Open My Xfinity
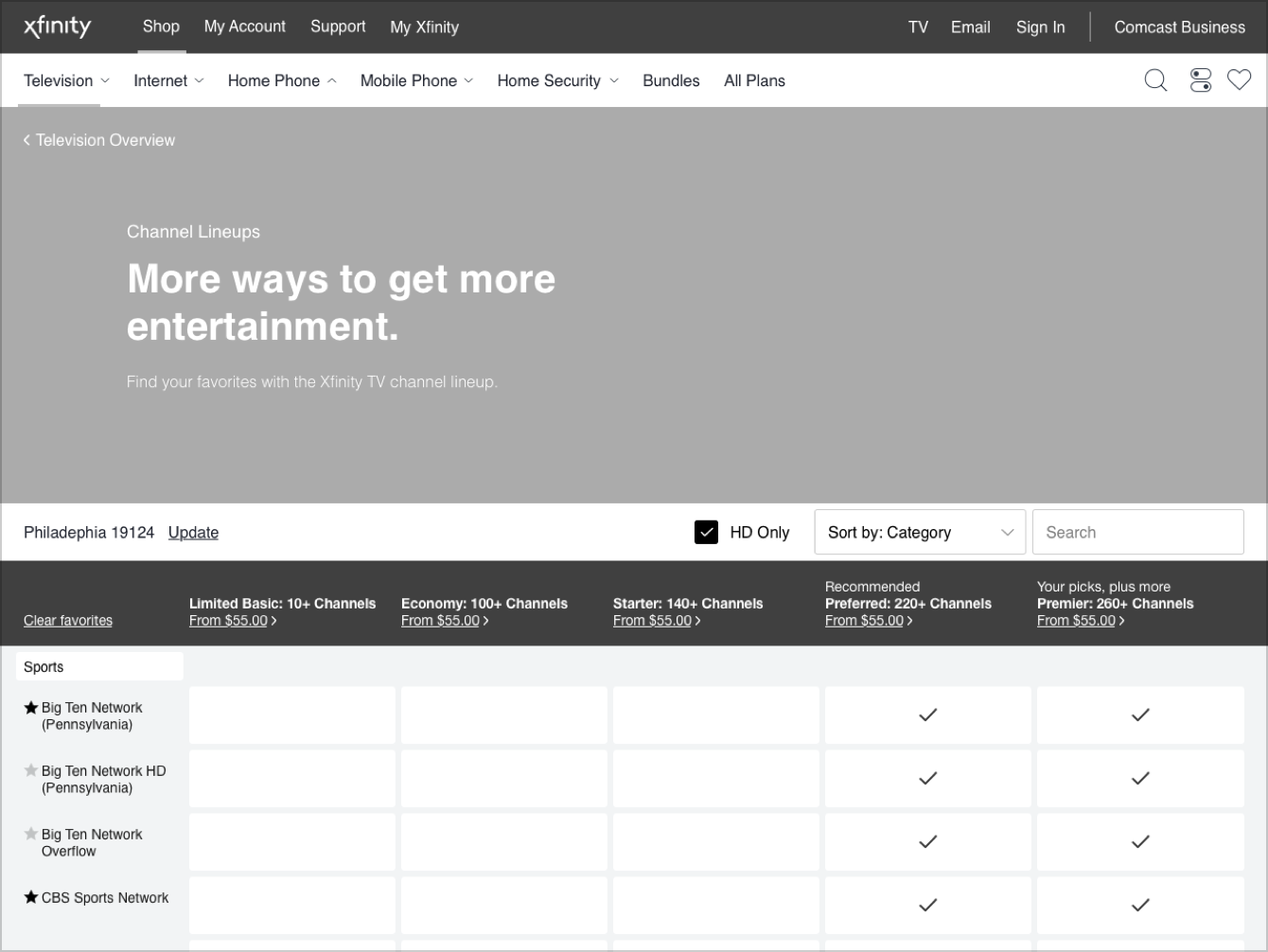The image size is (1268, 952). (x=424, y=27)
